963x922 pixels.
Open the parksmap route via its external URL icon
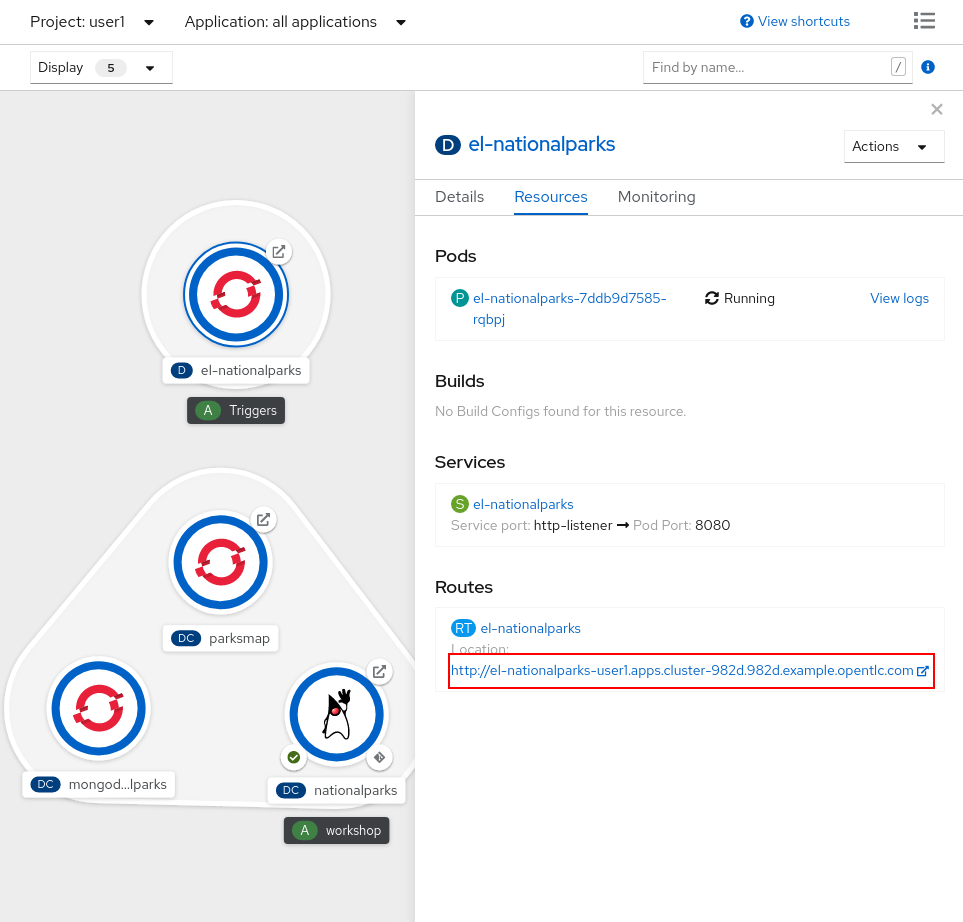tap(263, 520)
